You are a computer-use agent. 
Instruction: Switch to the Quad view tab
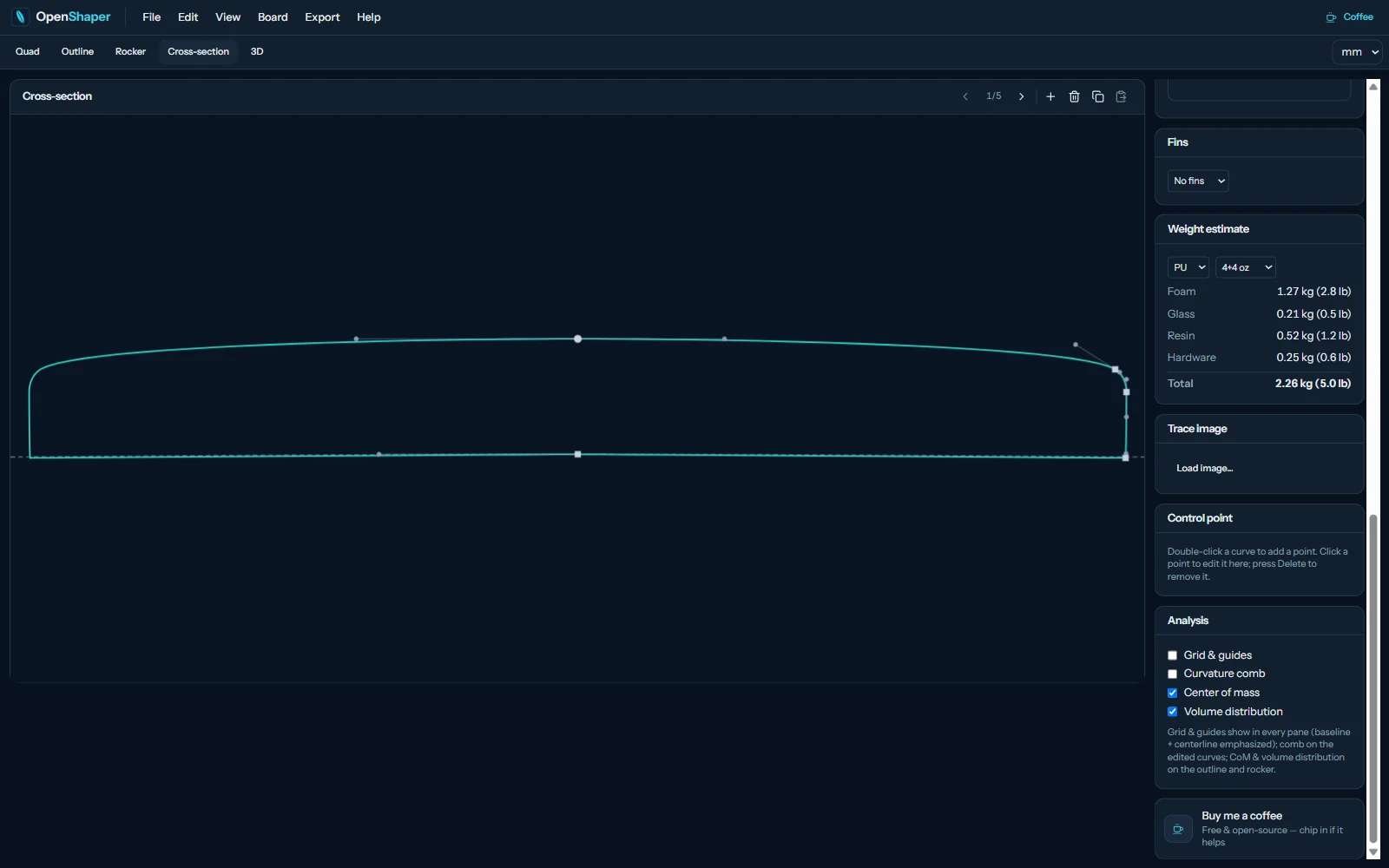[x=28, y=52]
